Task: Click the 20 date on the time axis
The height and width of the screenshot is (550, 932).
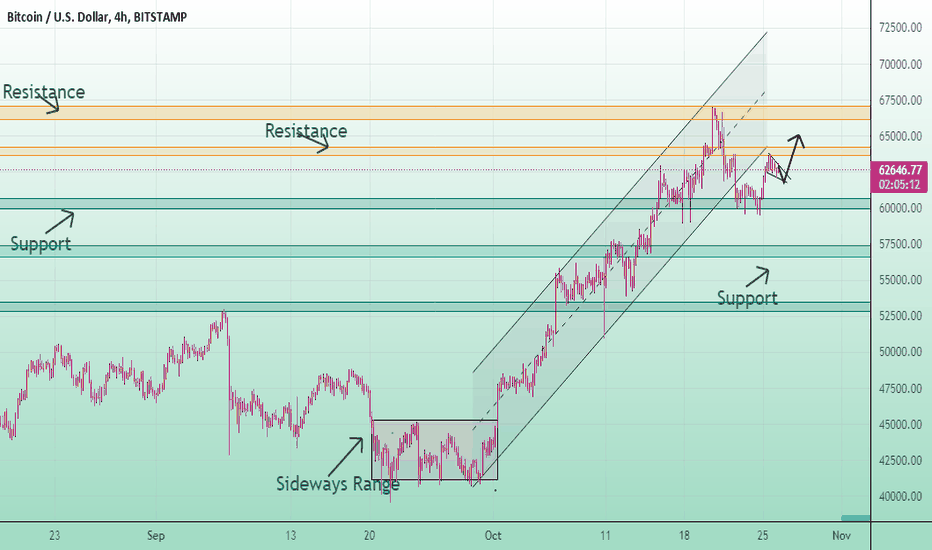Action: (x=369, y=536)
